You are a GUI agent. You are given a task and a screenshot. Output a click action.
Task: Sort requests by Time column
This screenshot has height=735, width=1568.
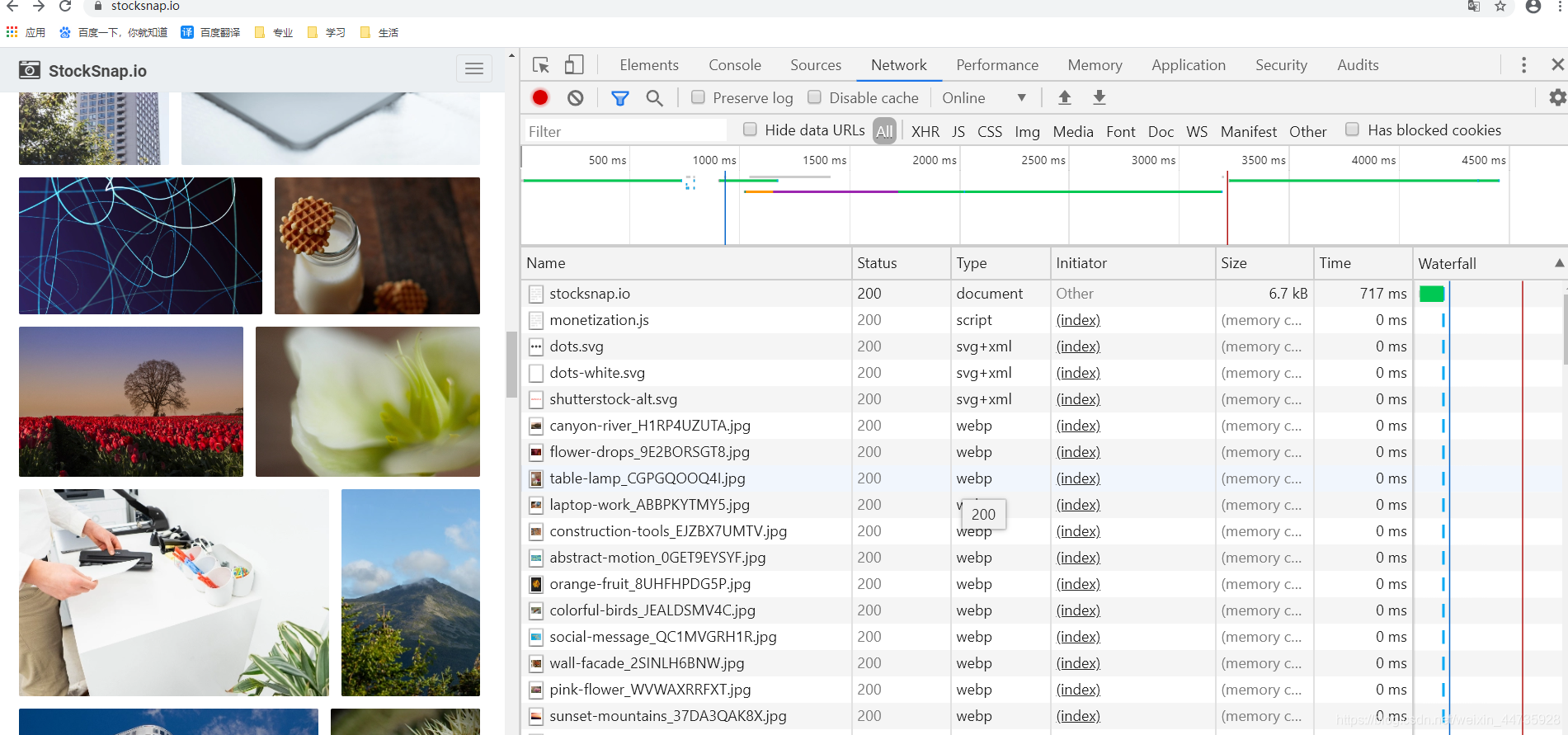tap(1363, 263)
